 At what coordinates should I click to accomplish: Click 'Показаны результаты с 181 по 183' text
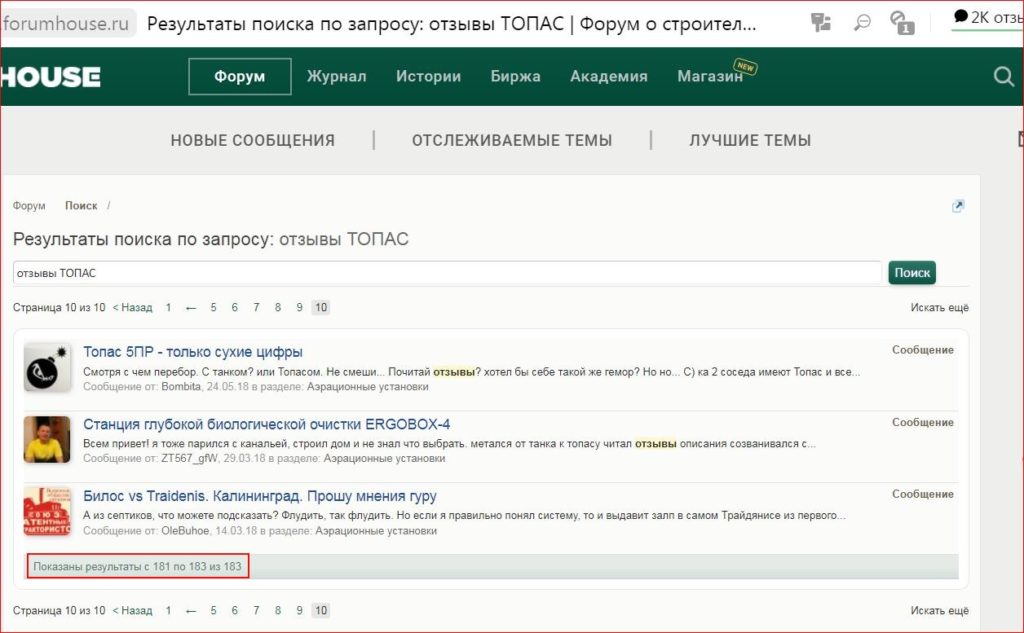[x=137, y=567]
